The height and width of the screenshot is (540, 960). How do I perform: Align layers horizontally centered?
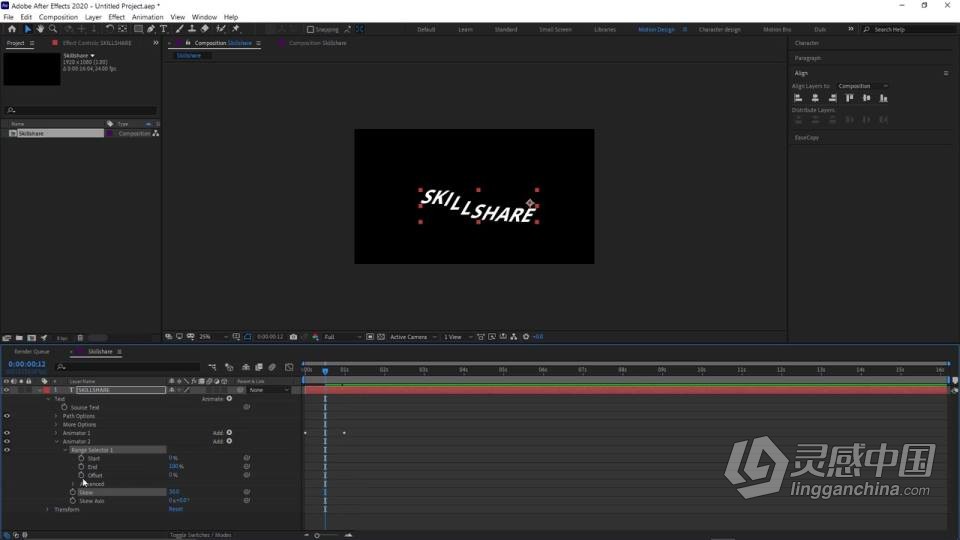click(815, 98)
